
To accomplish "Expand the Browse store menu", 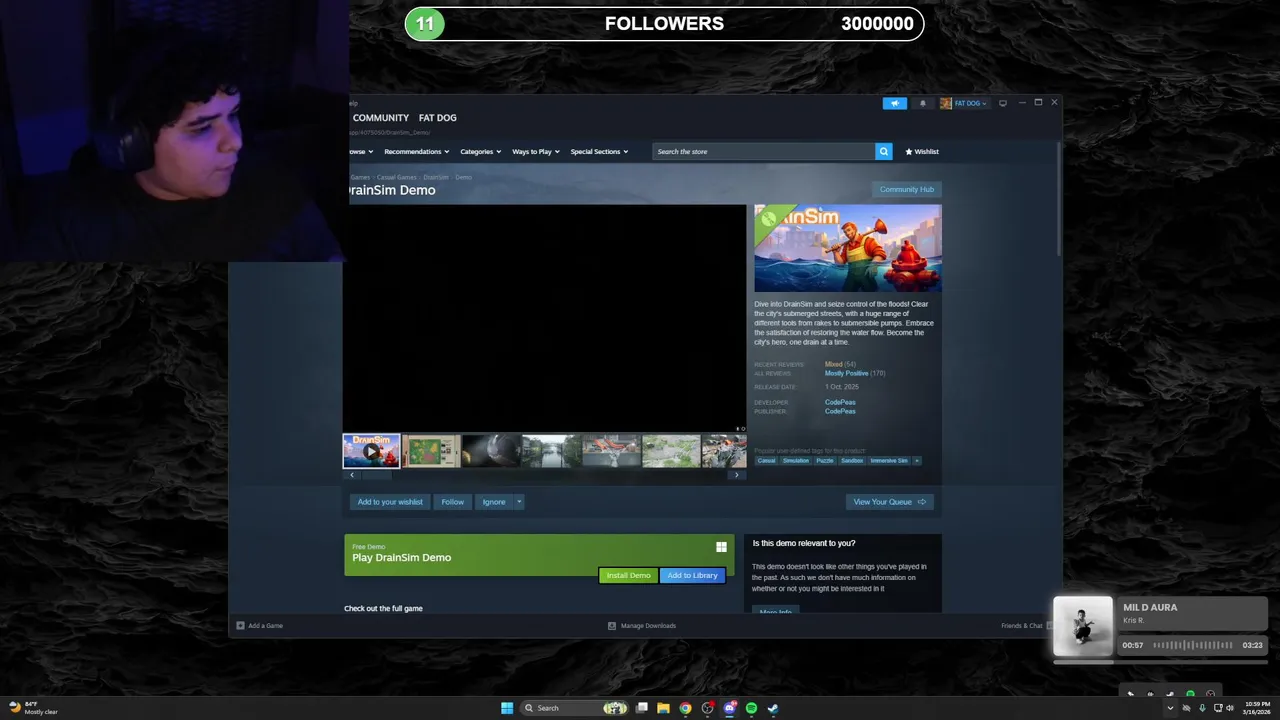I will click(x=361, y=151).
